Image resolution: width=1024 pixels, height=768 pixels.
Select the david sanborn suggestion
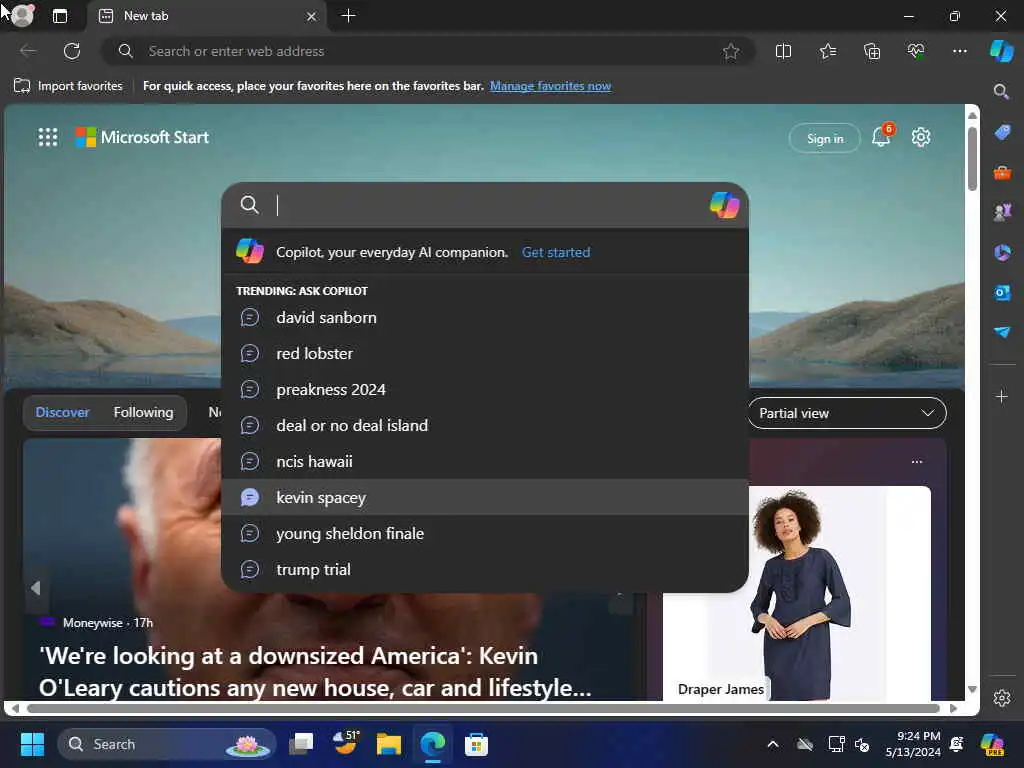pos(485,317)
